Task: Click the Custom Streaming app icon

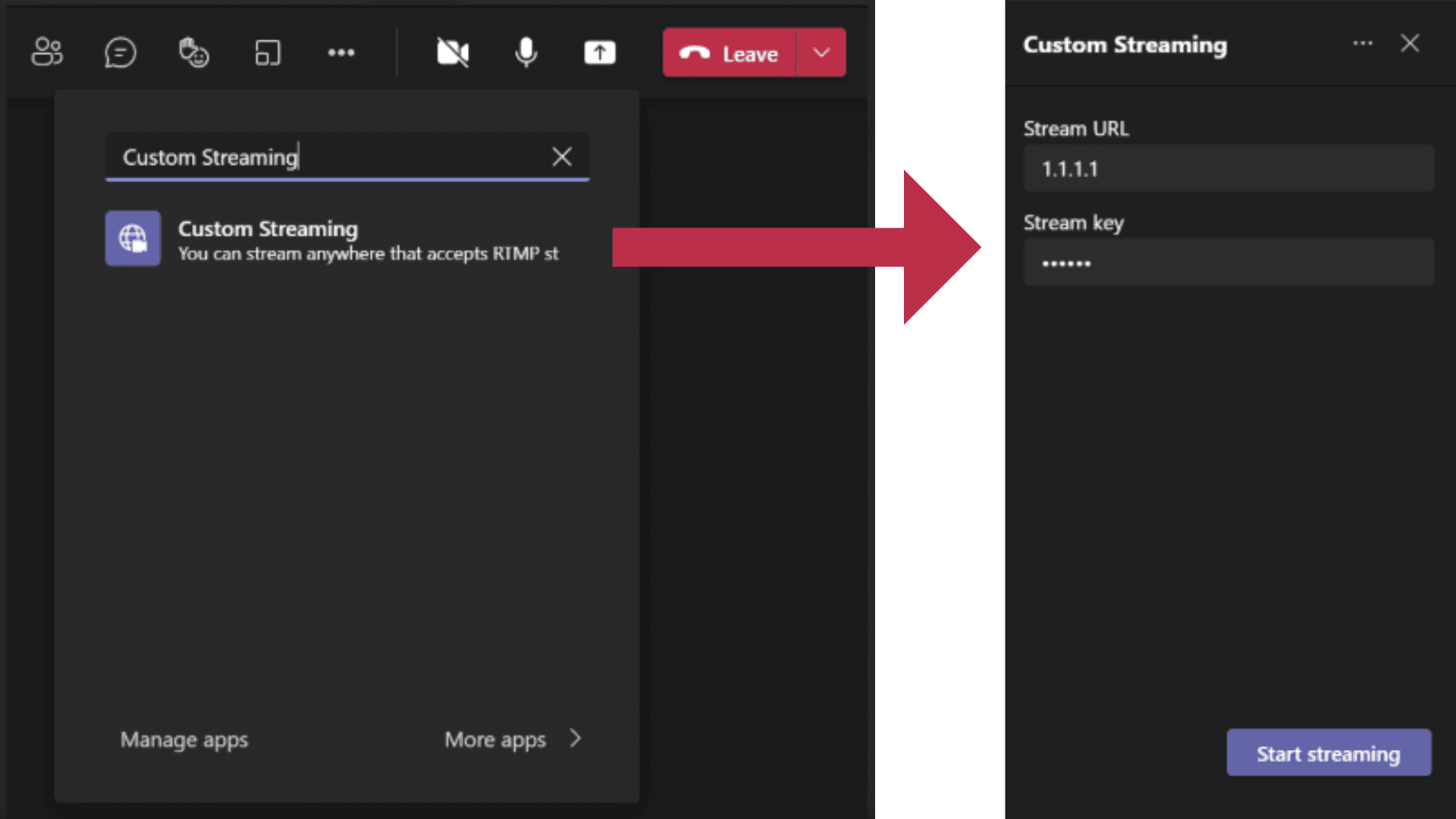Action: (x=133, y=239)
